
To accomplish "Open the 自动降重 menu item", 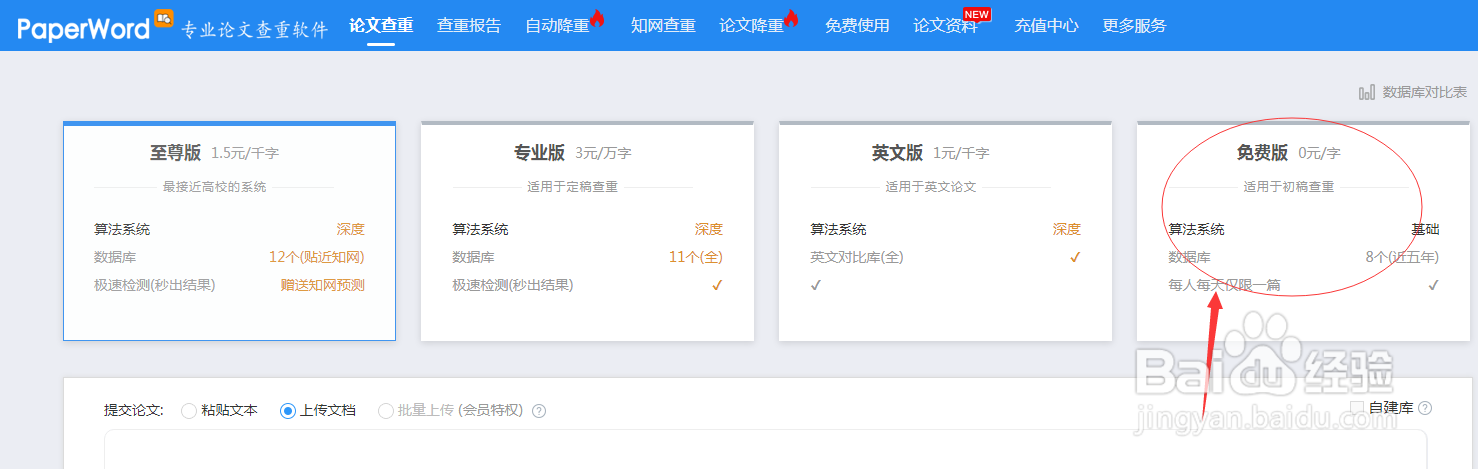I will click(x=557, y=25).
